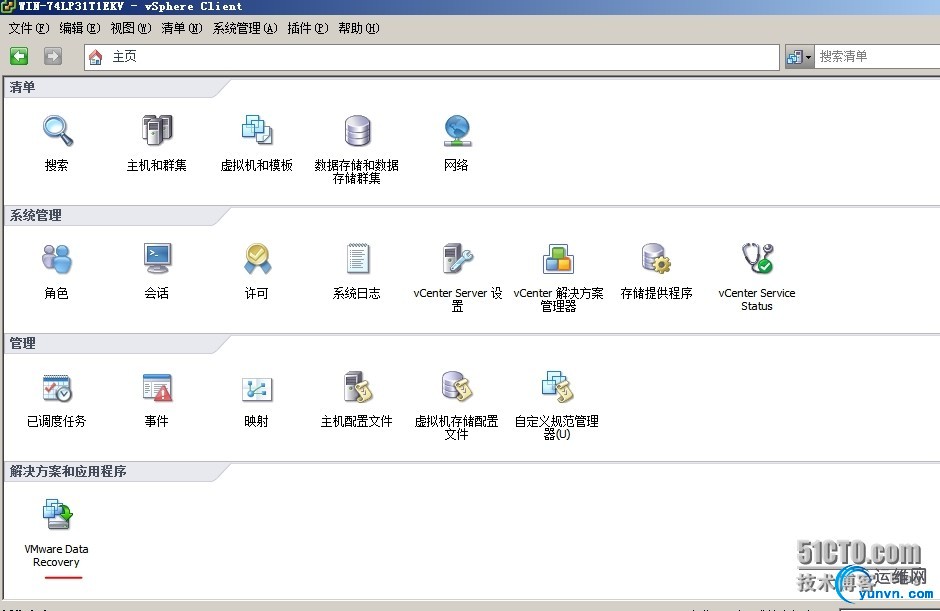The width and height of the screenshot is (940, 611).
Task: Open 主机配置文件 host profiles
Action: tap(358, 387)
